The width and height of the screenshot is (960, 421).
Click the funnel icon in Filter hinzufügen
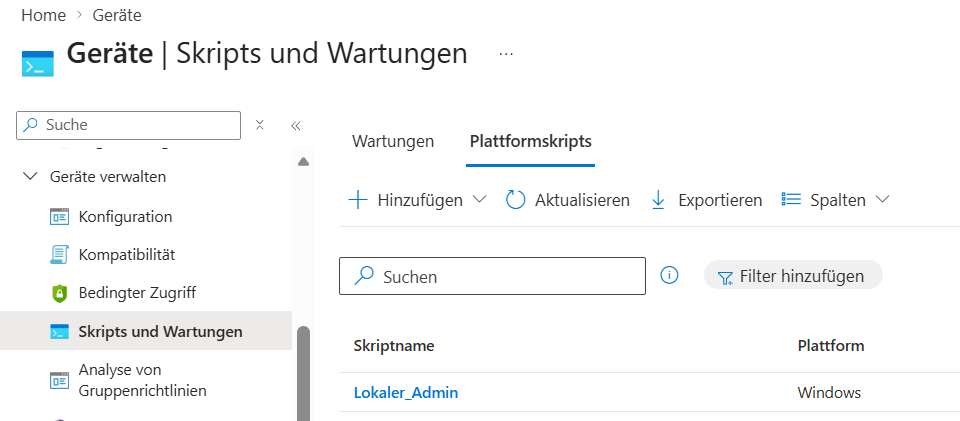click(x=725, y=278)
